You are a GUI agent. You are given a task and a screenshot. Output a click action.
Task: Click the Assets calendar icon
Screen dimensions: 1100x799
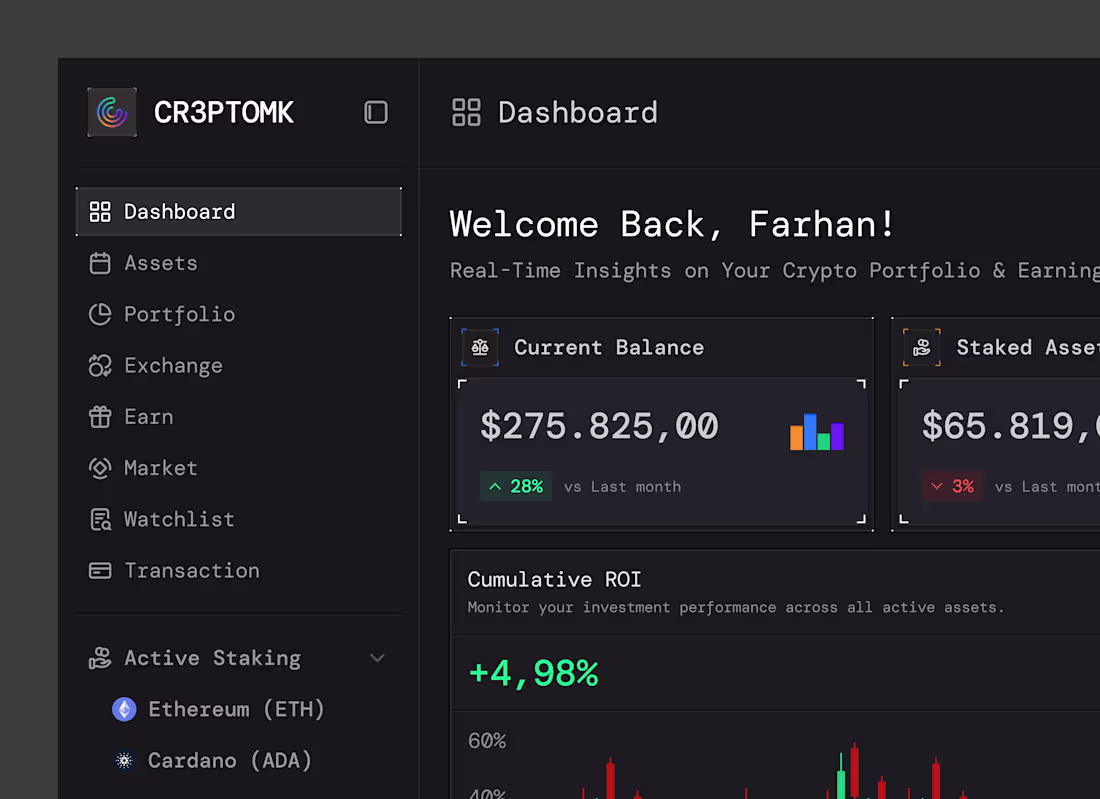99,262
